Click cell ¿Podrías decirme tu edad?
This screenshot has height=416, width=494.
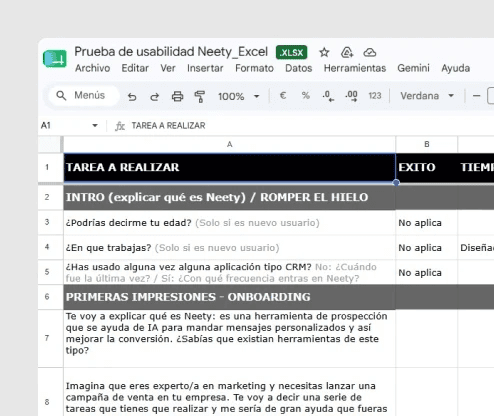coord(229,222)
